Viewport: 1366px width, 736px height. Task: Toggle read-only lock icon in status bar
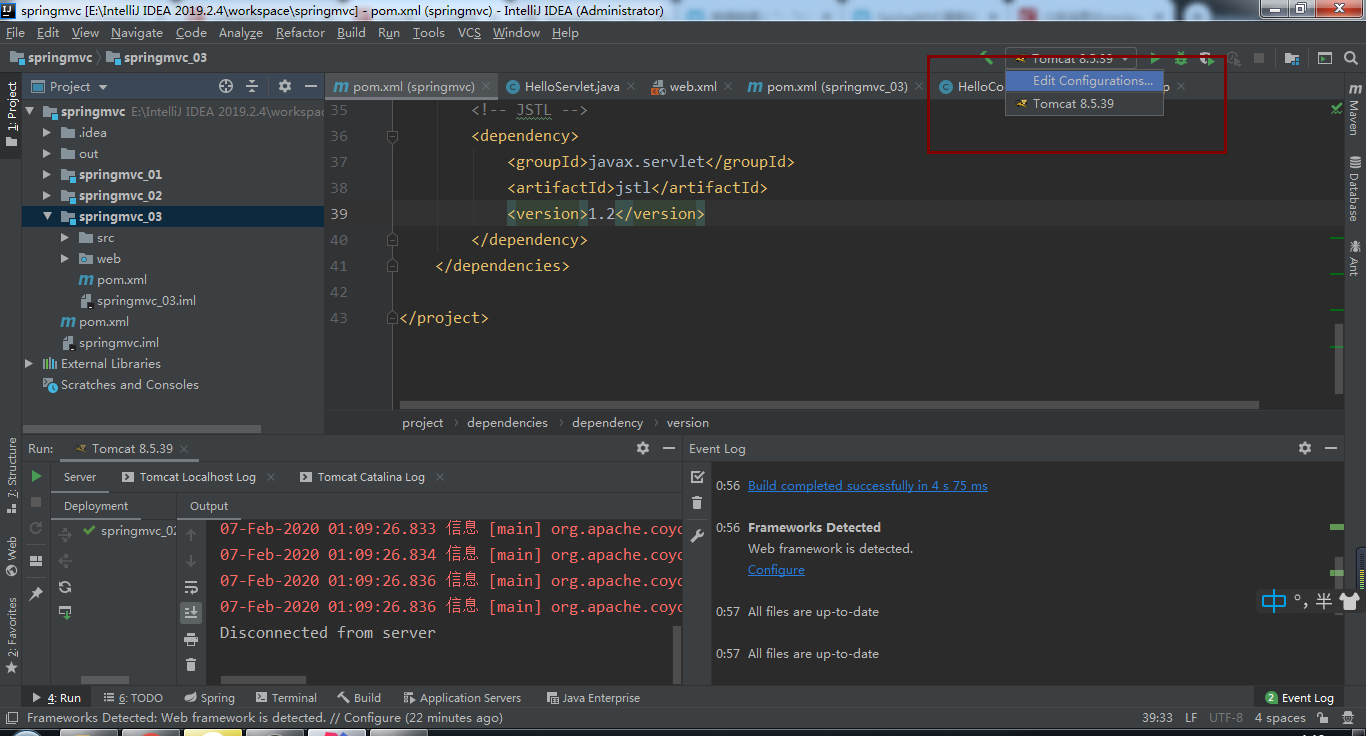1325,718
